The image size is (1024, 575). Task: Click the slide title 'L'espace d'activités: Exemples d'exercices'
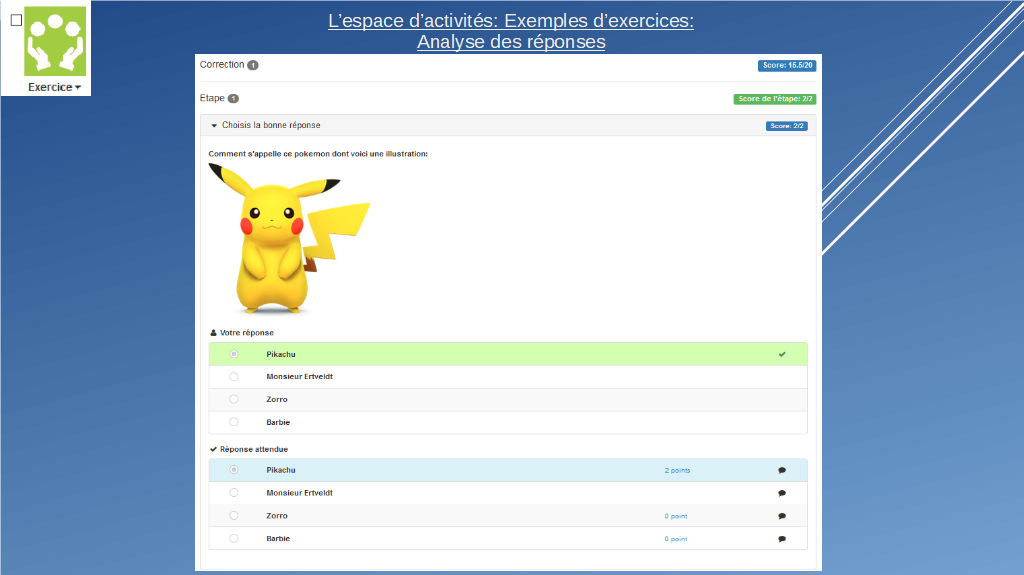pos(511,21)
